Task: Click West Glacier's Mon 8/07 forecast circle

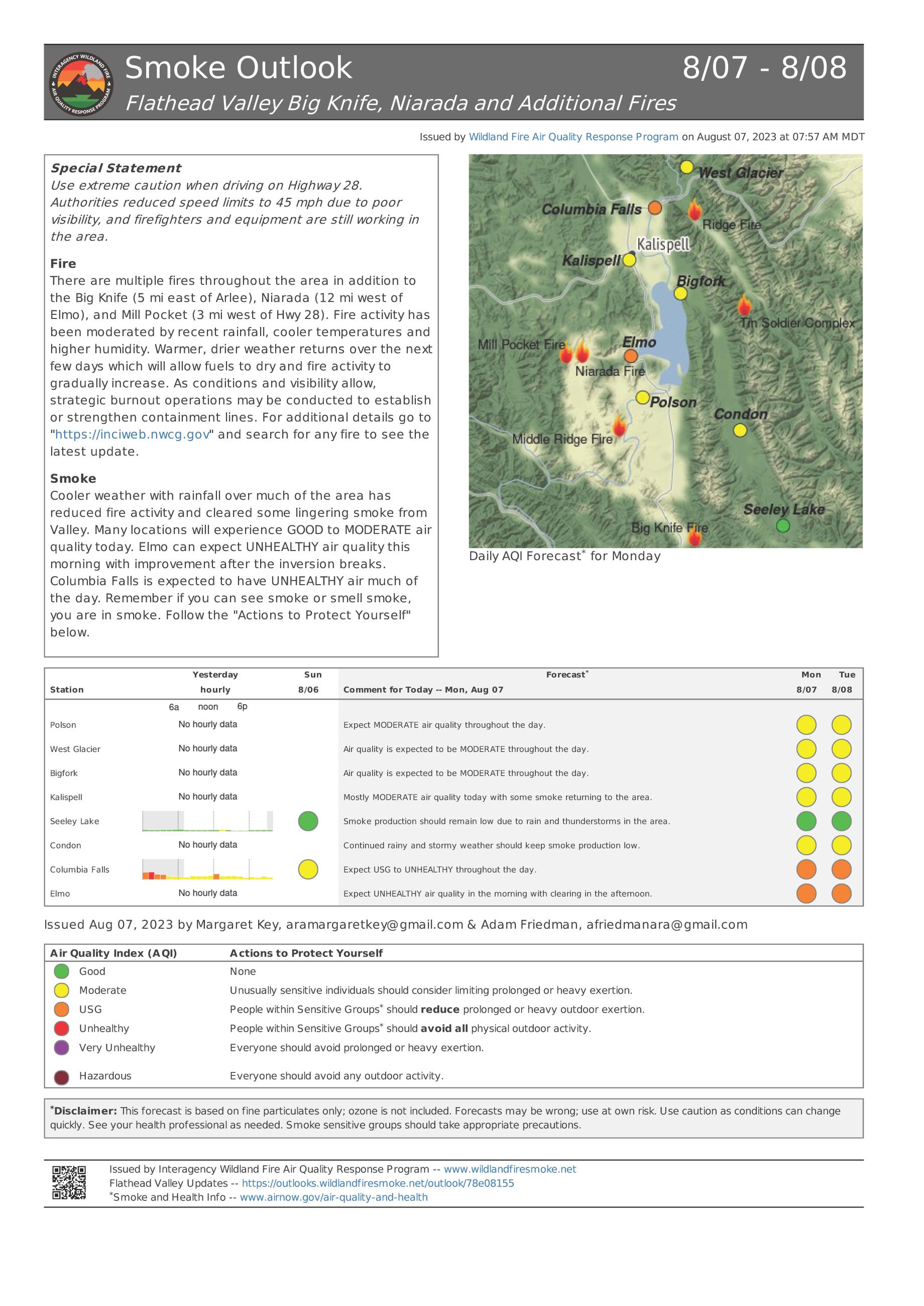Action: coord(806,749)
